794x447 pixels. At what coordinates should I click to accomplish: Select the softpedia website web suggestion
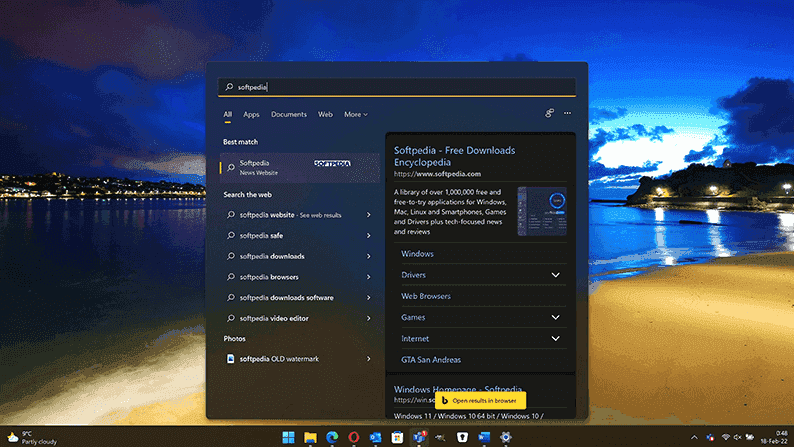(x=290, y=215)
